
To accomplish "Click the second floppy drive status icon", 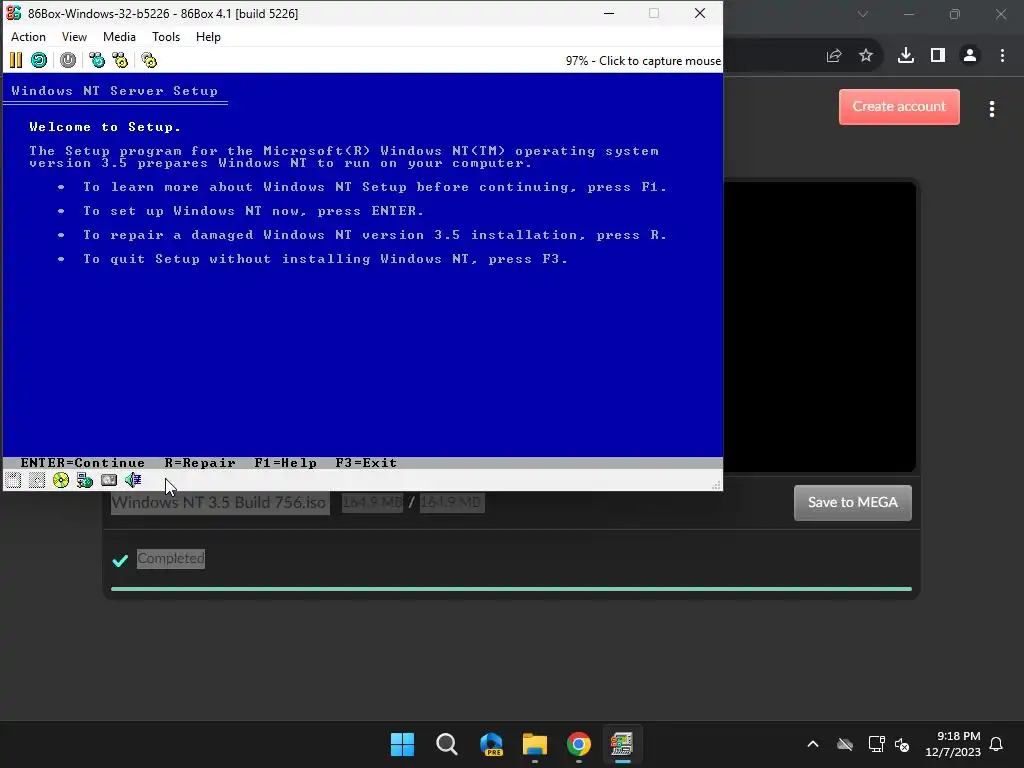I will pyautogui.click(x=37, y=481).
